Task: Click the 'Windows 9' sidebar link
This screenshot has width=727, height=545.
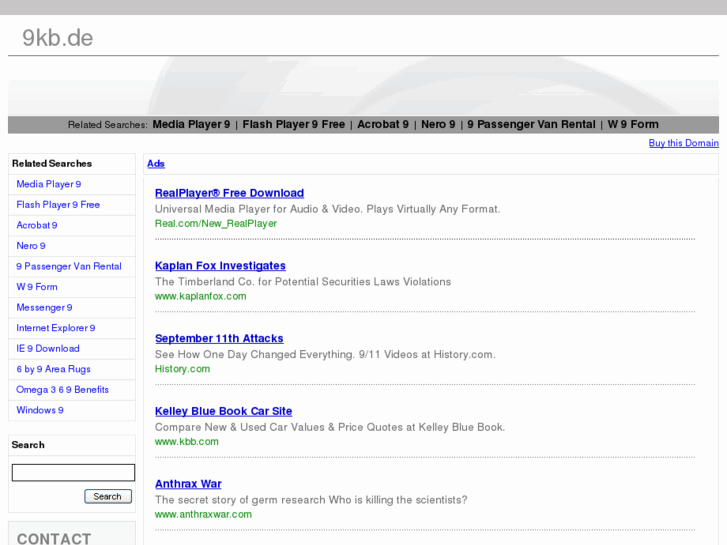Action: pyautogui.click(x=40, y=410)
